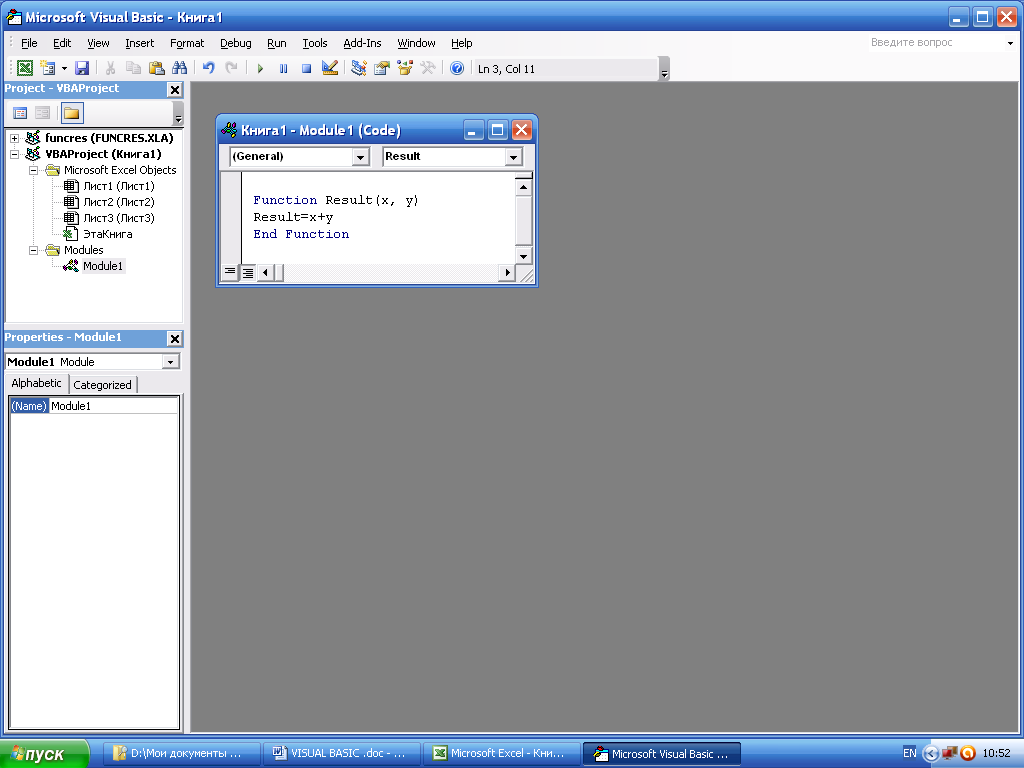1024x768 pixels.
Task: Click the Reset stop icon
Action: click(x=306, y=68)
